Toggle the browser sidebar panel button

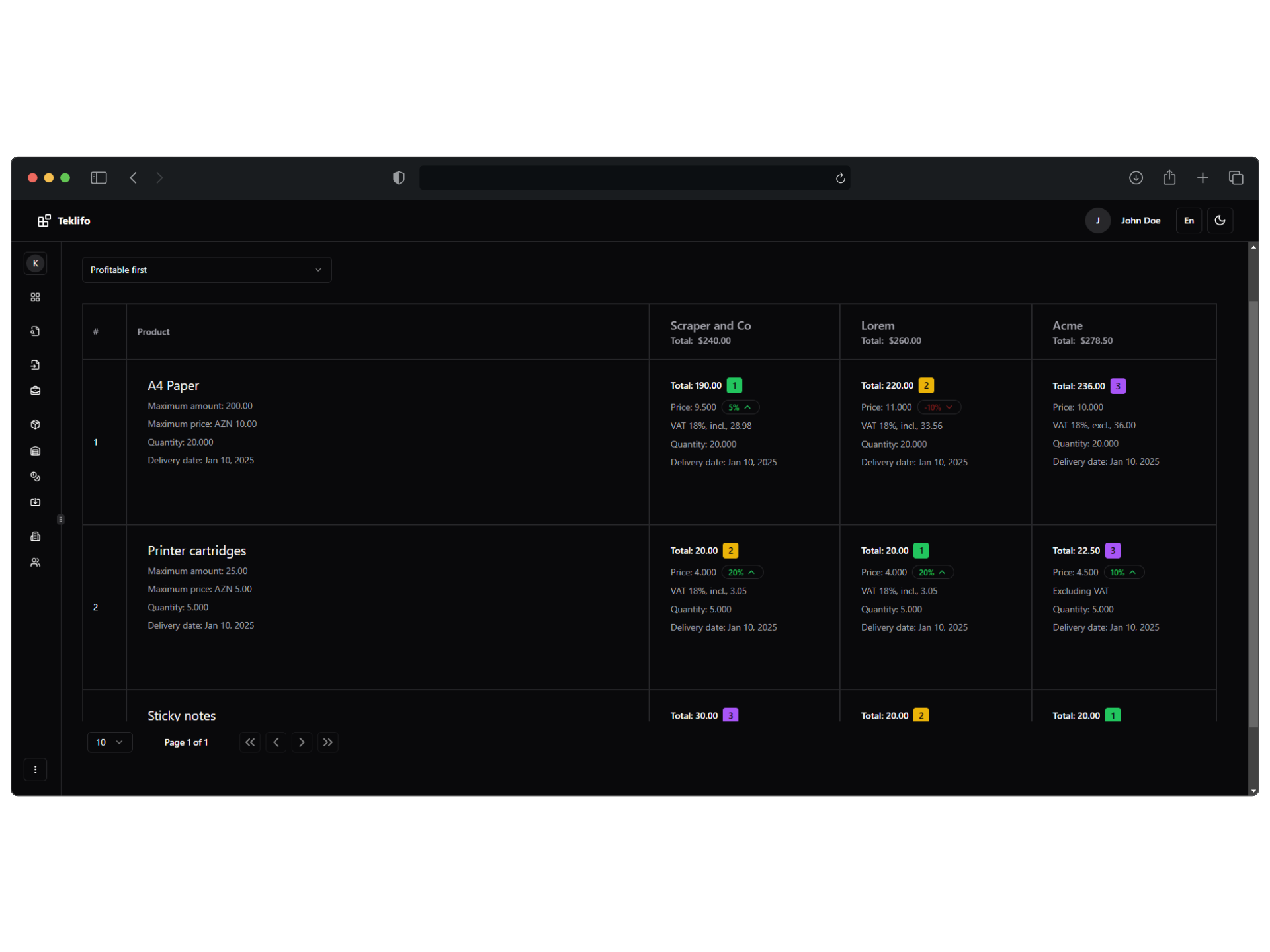99,178
